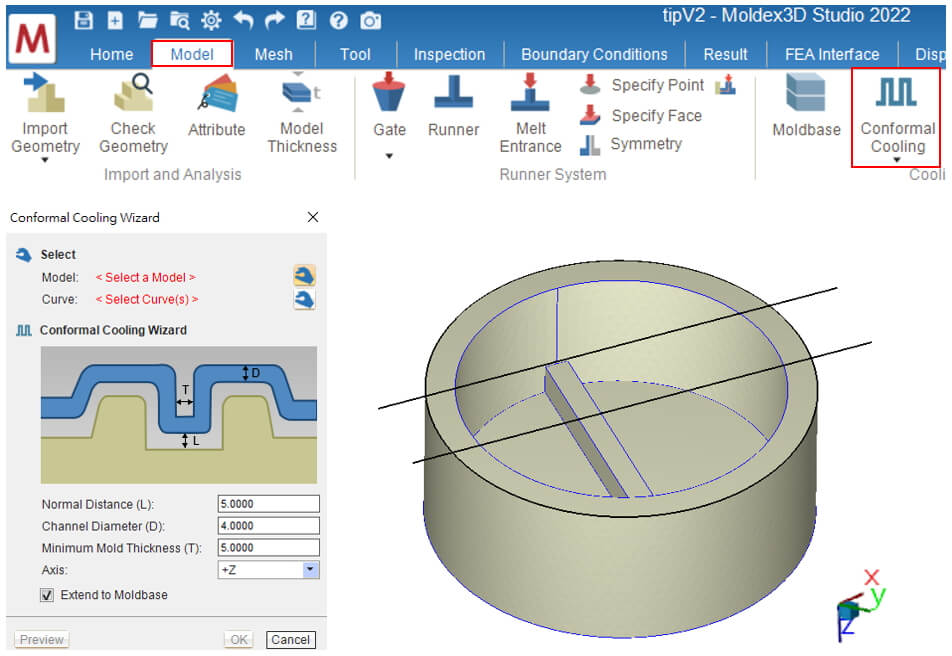The height and width of the screenshot is (656, 952).
Task: Click the camera snapshot icon
Action: pos(370,21)
